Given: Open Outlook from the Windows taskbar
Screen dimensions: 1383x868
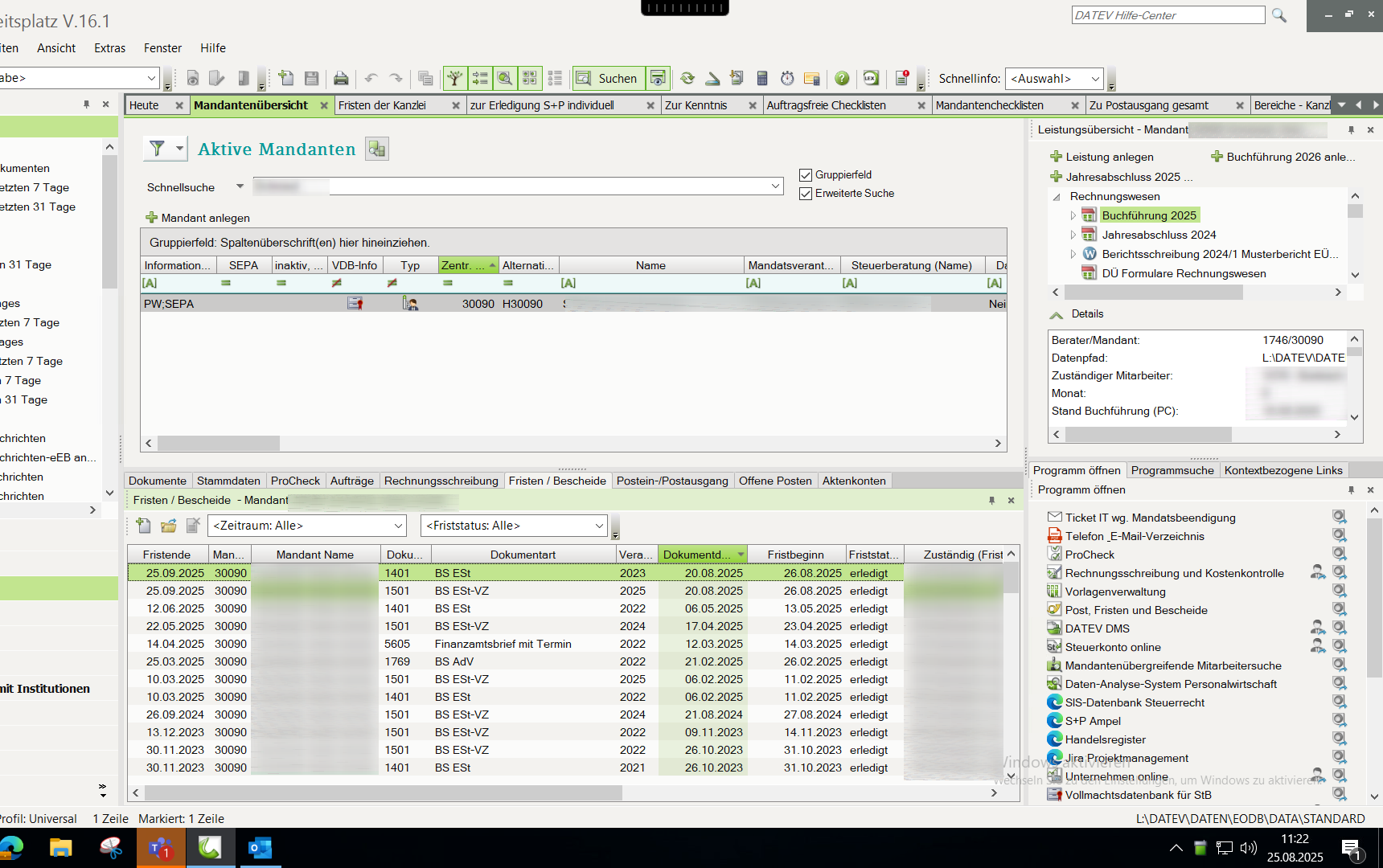Looking at the screenshot, I should tap(259, 848).
